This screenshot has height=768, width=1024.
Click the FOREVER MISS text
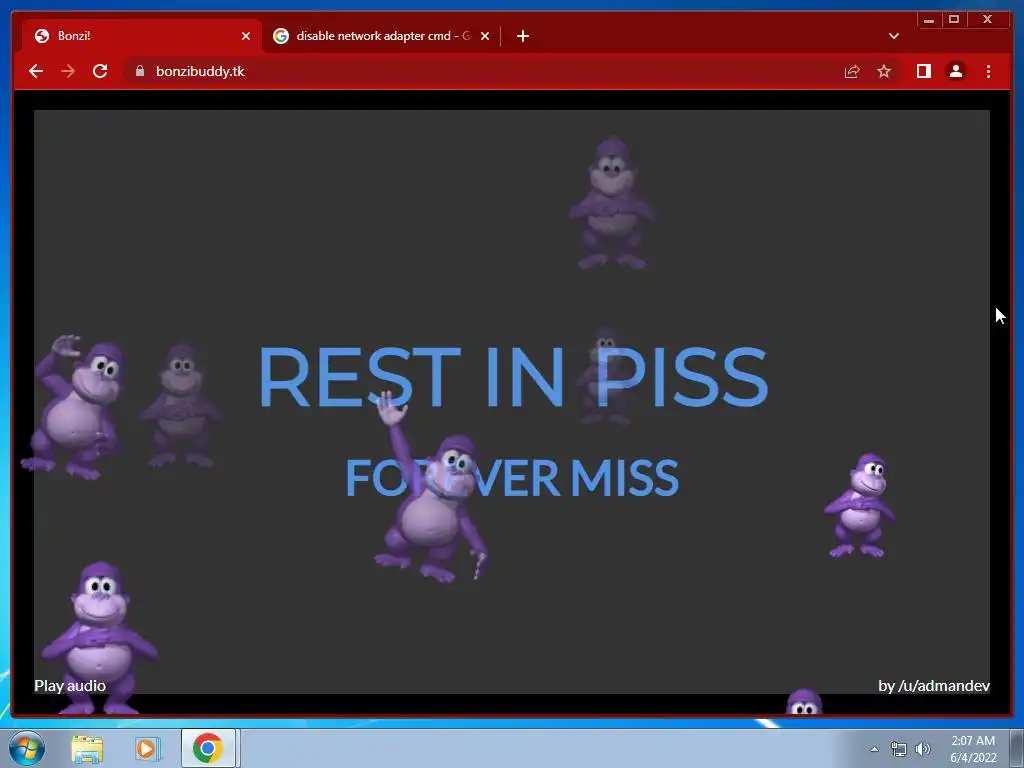(512, 478)
